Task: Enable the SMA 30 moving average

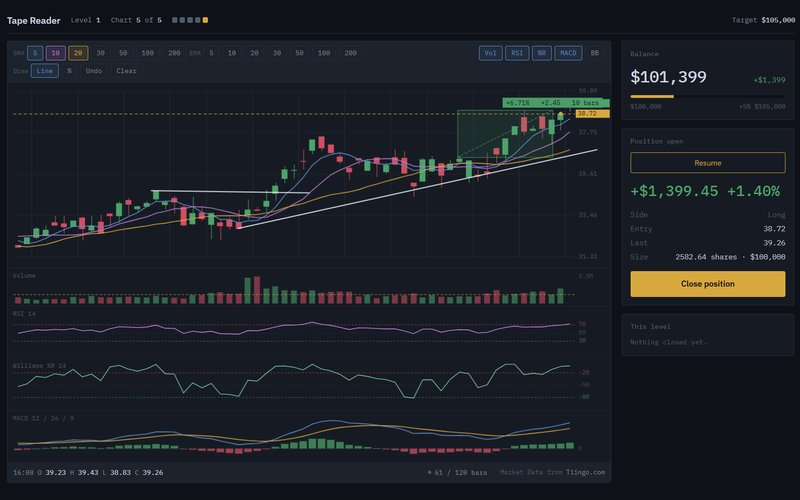Action: 101,53
